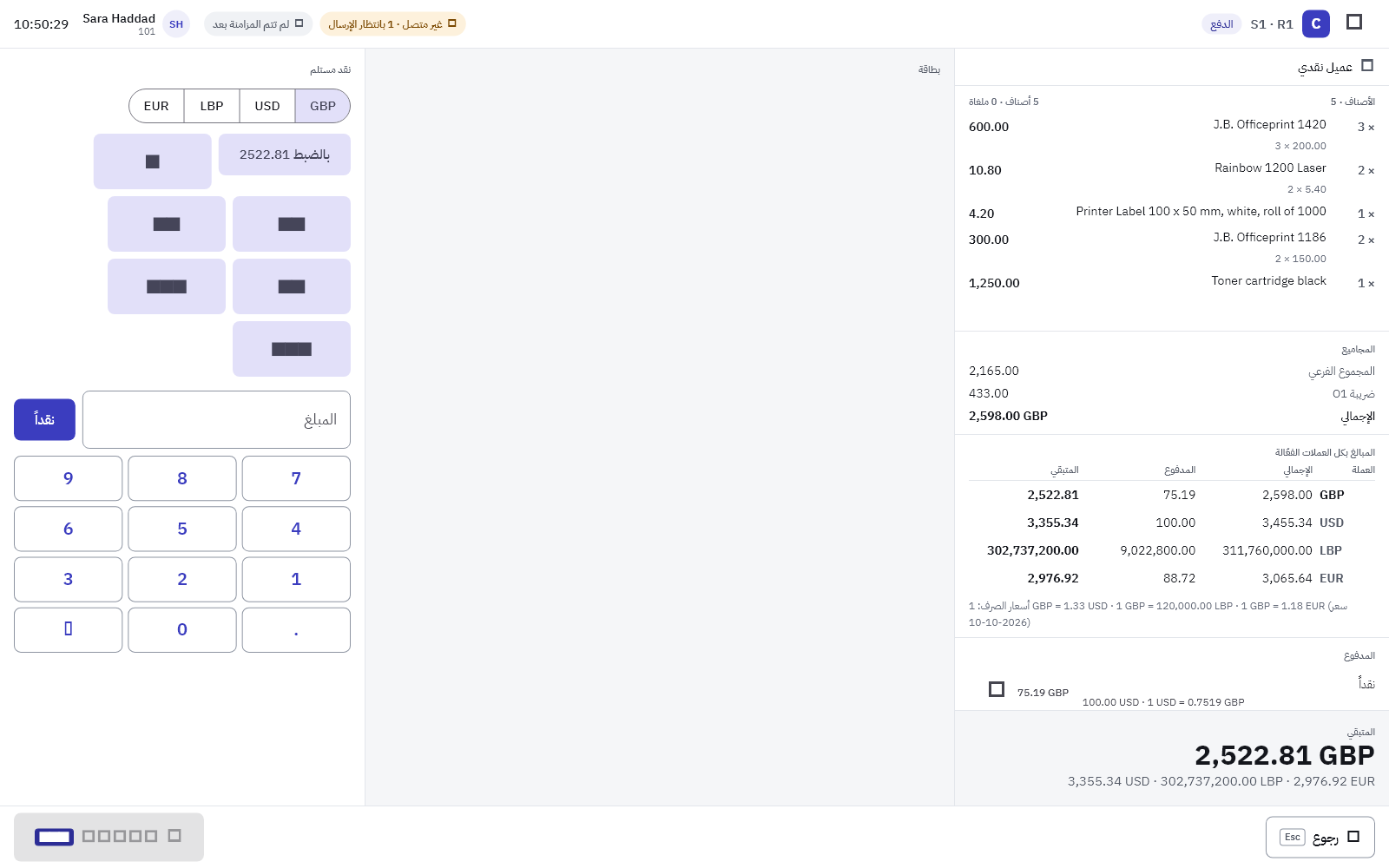Tap keypad digit 6

(69, 529)
